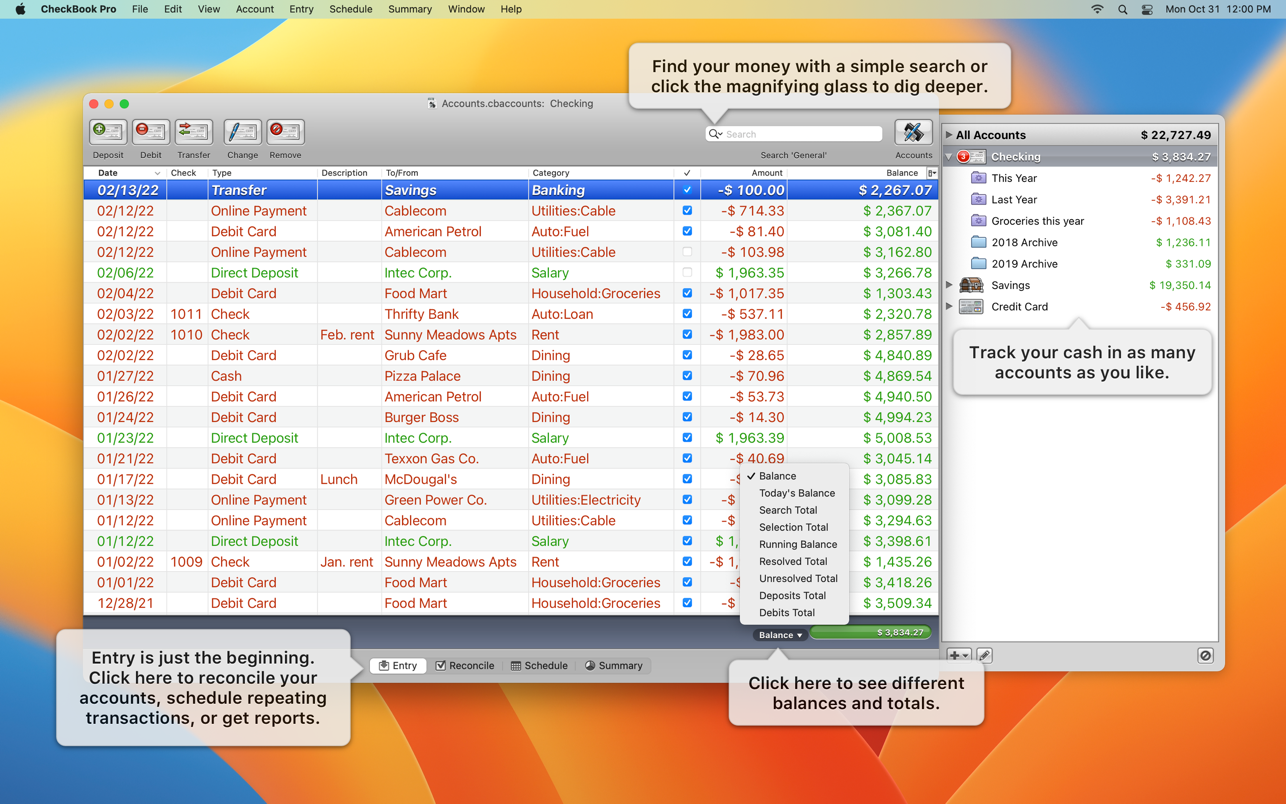
Task: Open a new Transfer entry
Action: click(x=193, y=132)
